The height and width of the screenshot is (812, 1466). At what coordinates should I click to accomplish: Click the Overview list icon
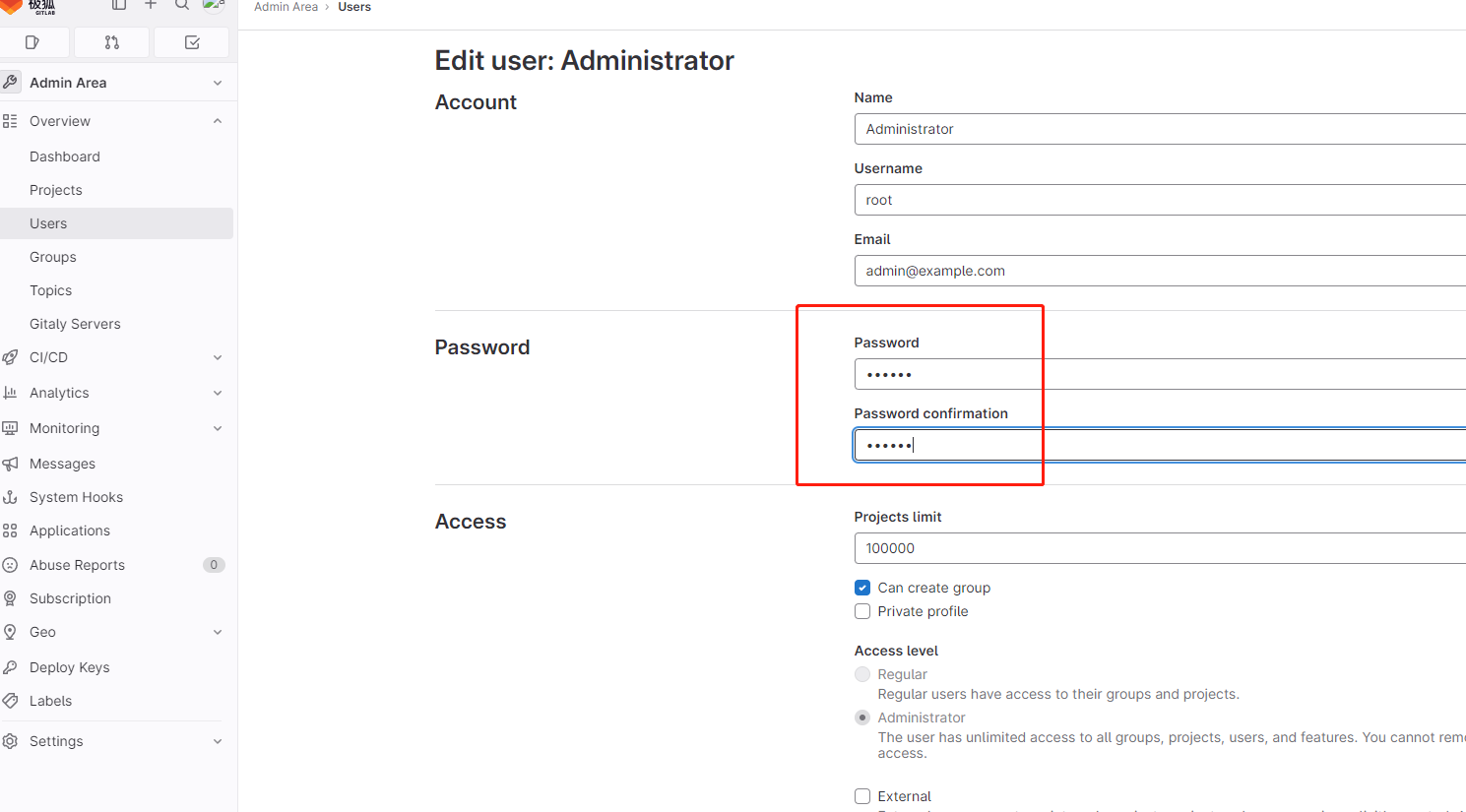tap(10, 121)
